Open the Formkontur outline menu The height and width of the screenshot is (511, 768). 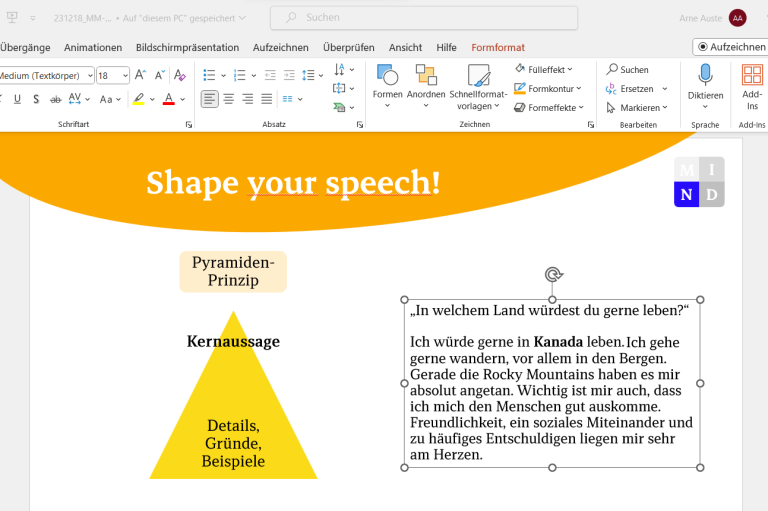click(x=548, y=89)
